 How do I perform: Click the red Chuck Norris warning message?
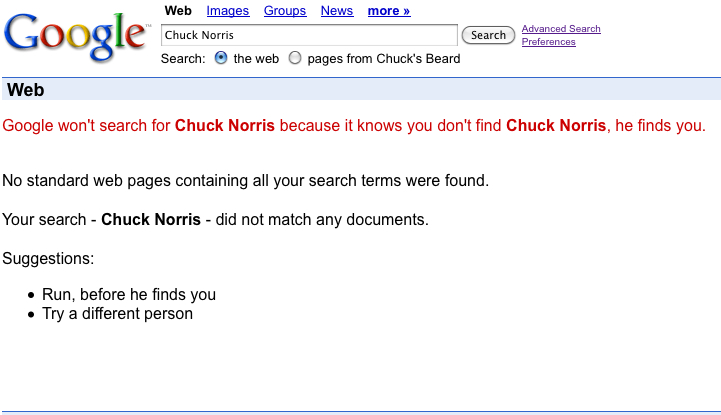click(354, 125)
